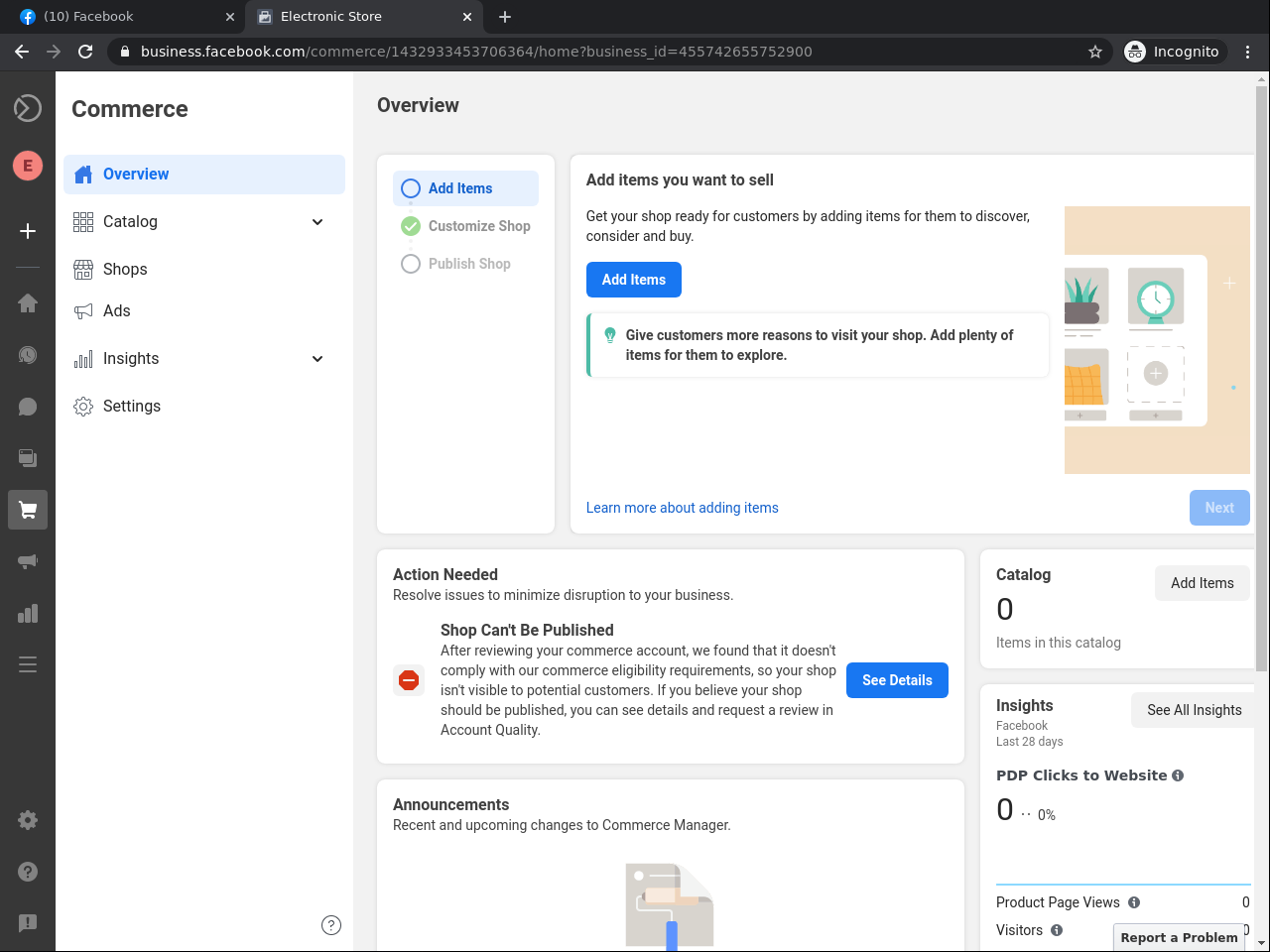Click the info icon beside PDP Clicks to Website

click(1178, 775)
